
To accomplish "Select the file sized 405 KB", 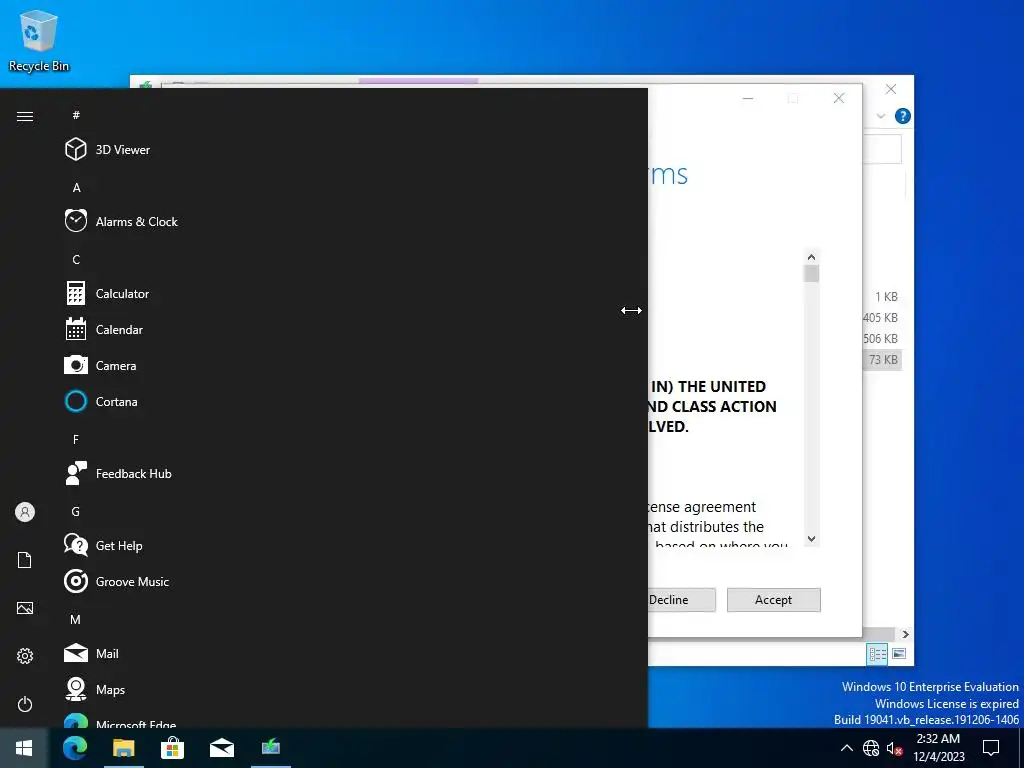I will (x=880, y=317).
